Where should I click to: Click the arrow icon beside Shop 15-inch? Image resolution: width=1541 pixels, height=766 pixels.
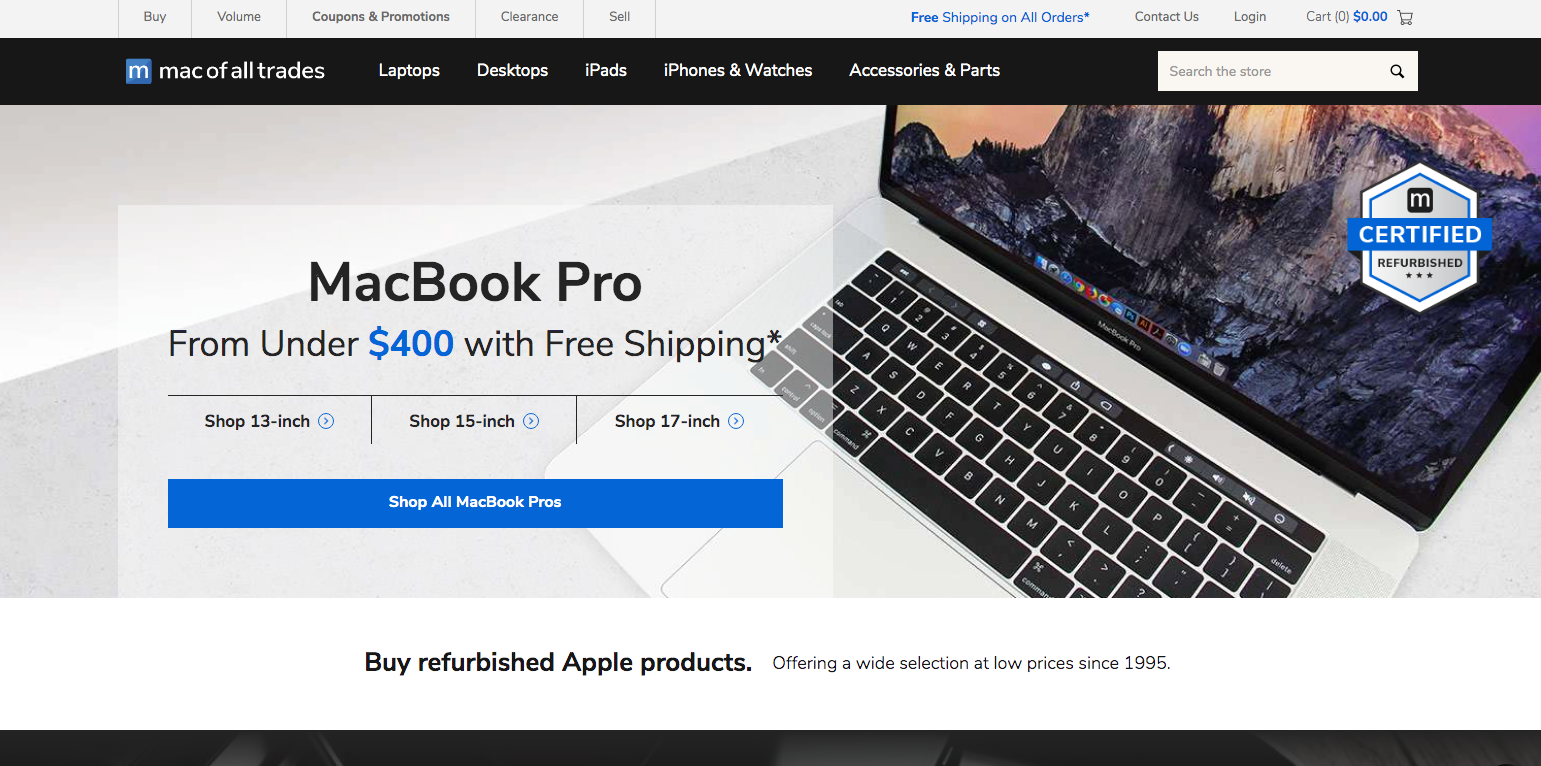point(531,421)
